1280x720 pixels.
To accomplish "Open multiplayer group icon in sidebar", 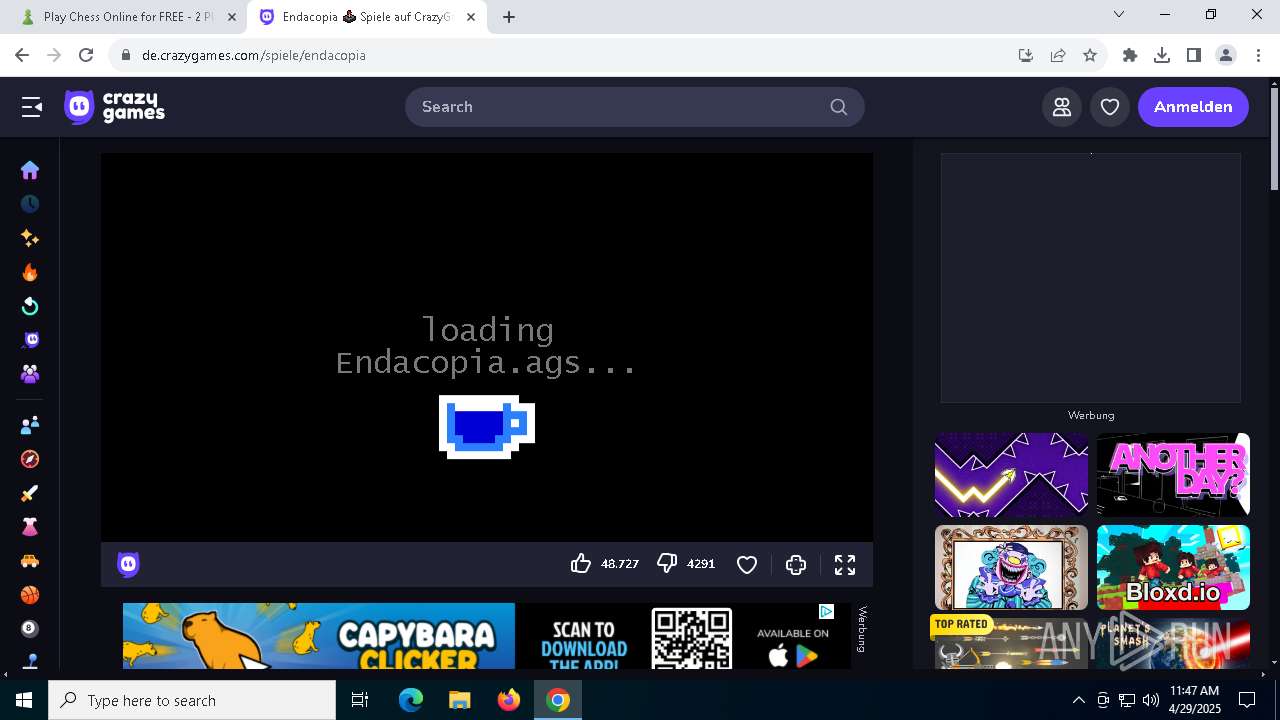I will [30, 374].
